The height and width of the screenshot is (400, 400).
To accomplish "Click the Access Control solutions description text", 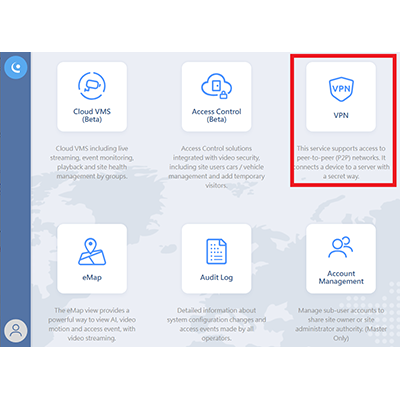I will coord(217,167).
